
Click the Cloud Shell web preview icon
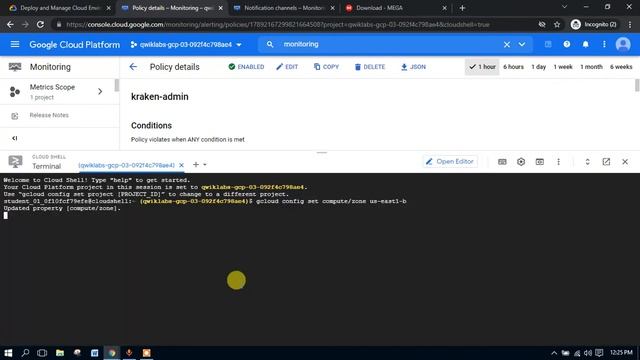[x=540, y=162]
